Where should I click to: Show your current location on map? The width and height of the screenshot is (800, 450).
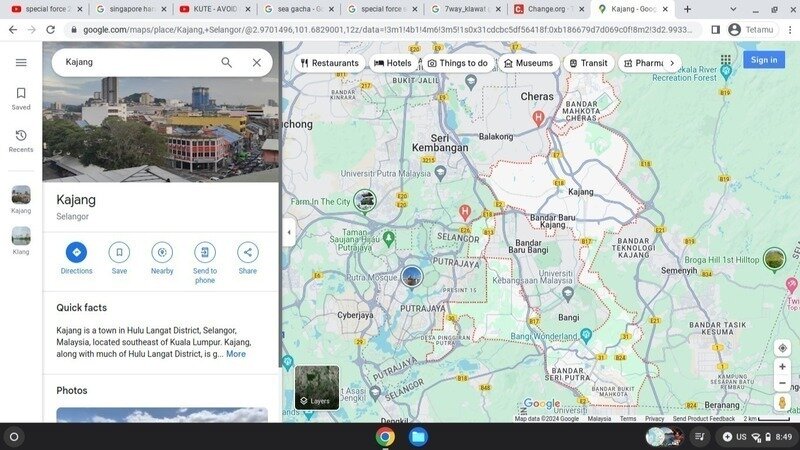point(782,347)
